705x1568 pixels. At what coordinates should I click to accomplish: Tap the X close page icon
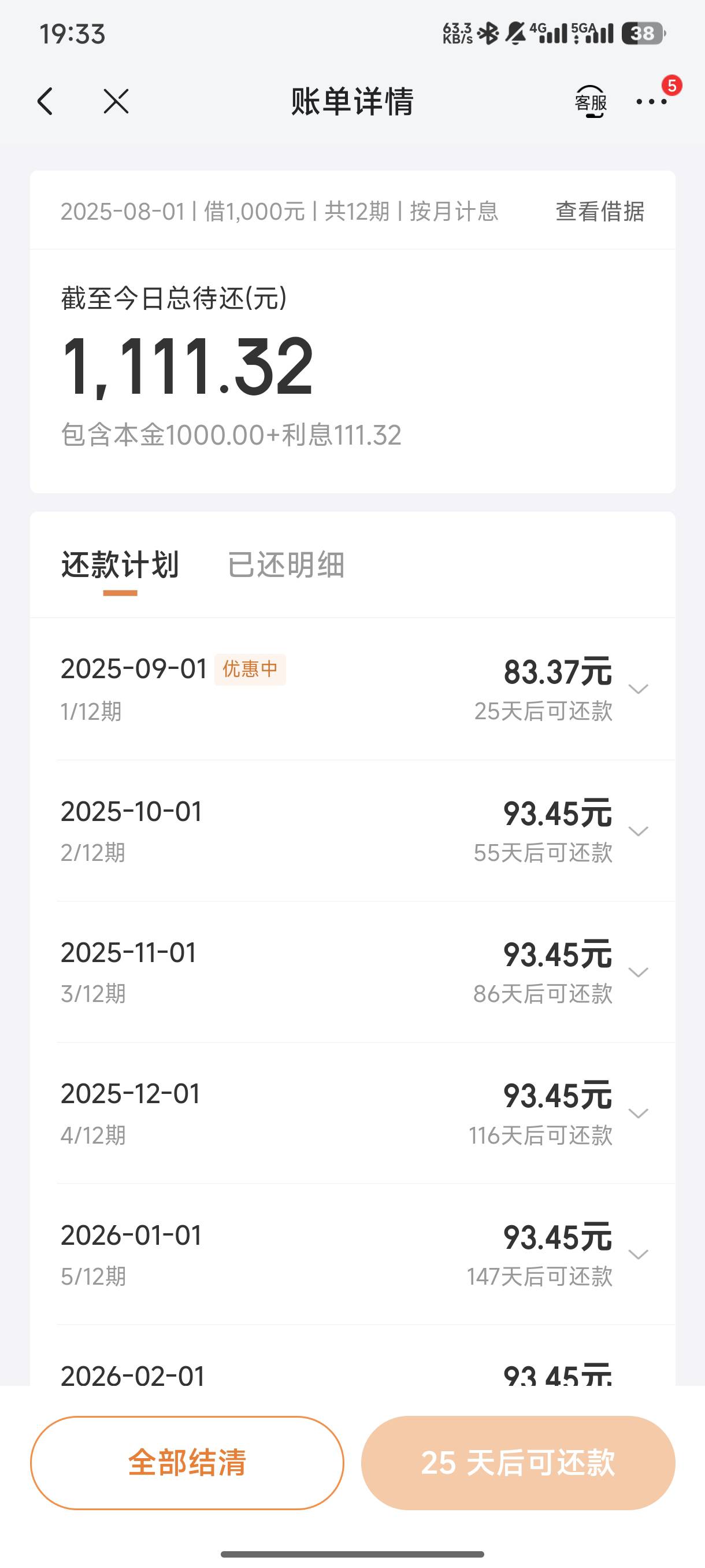tap(116, 101)
